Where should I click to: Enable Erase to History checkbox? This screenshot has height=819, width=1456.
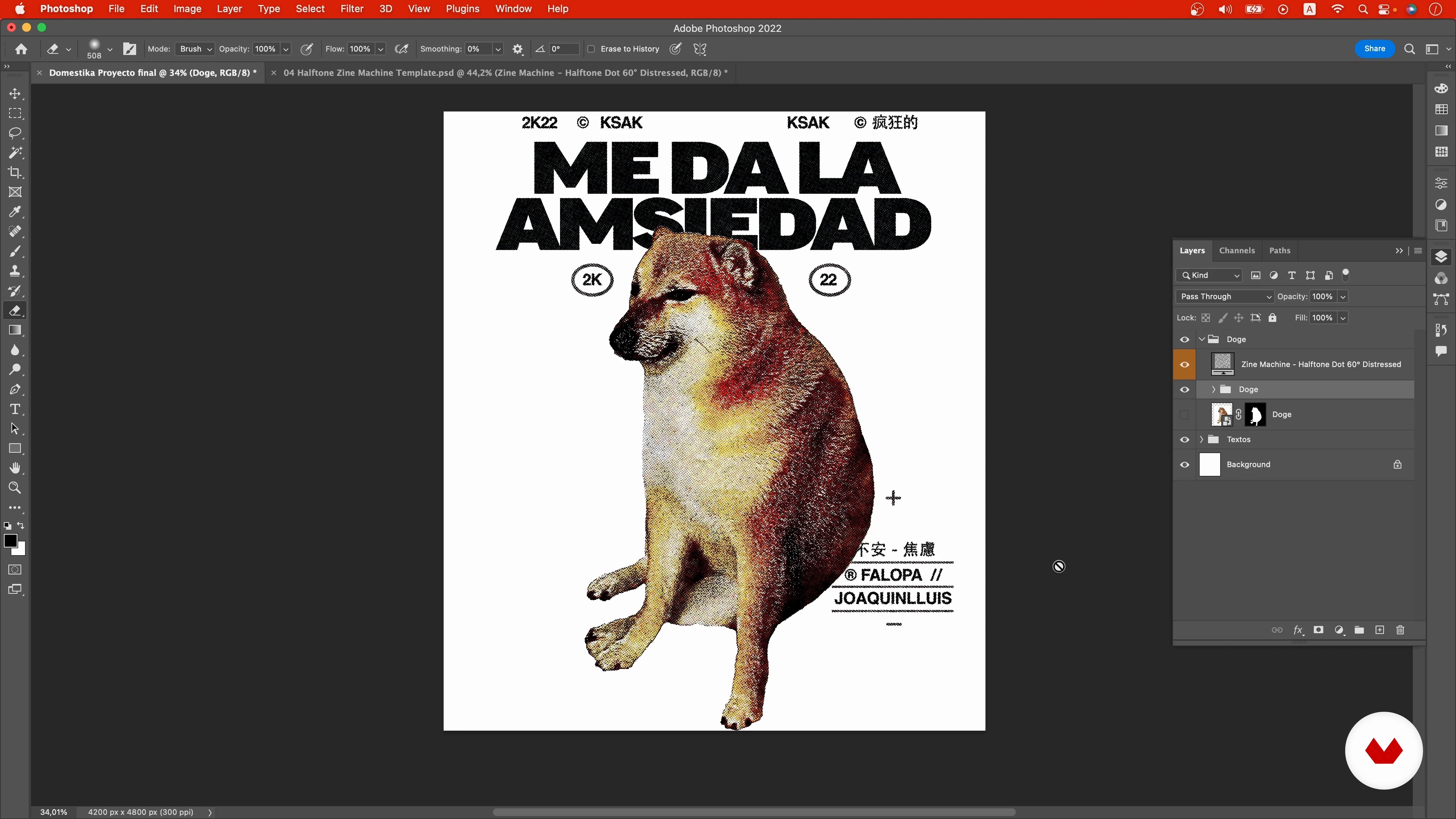pos(591,49)
